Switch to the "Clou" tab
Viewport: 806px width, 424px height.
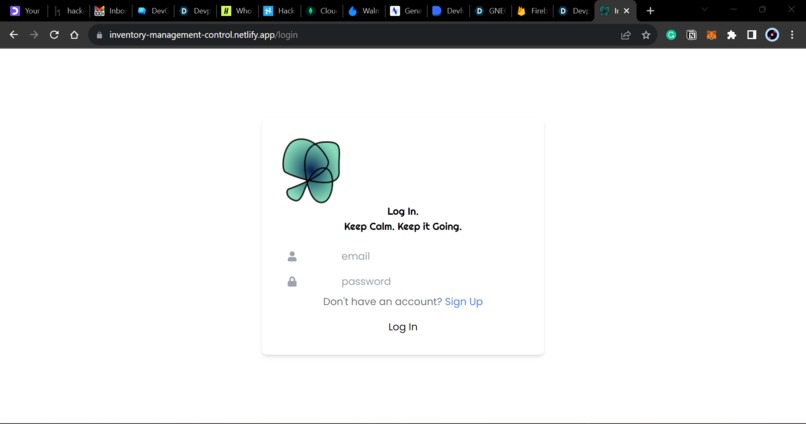click(321, 11)
